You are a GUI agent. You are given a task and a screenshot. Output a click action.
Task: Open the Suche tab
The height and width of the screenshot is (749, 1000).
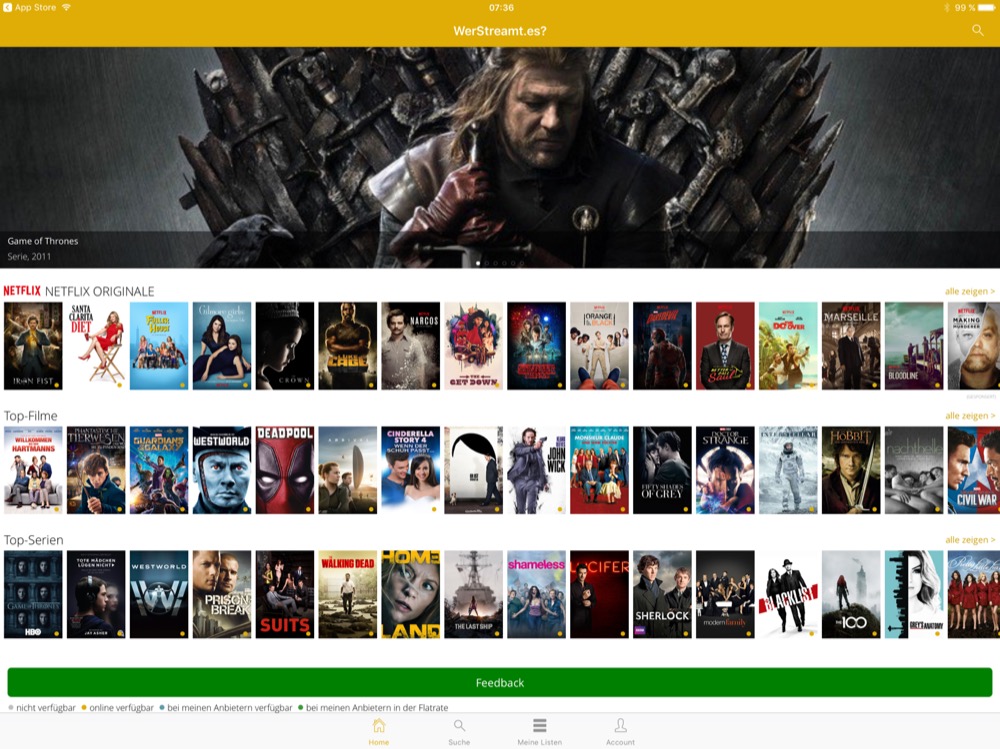459,731
